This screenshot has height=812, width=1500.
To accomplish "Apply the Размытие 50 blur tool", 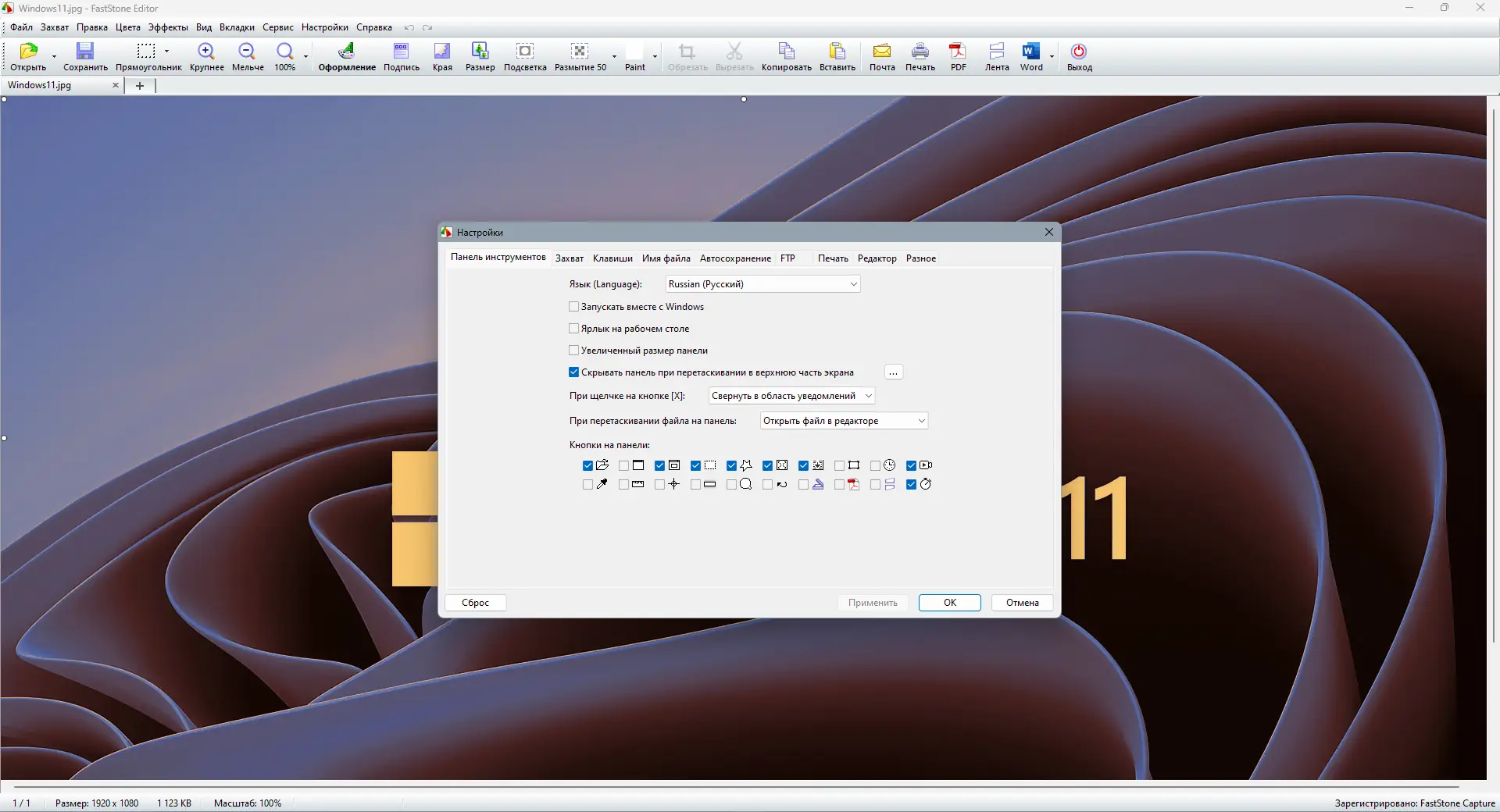I will pos(580,56).
